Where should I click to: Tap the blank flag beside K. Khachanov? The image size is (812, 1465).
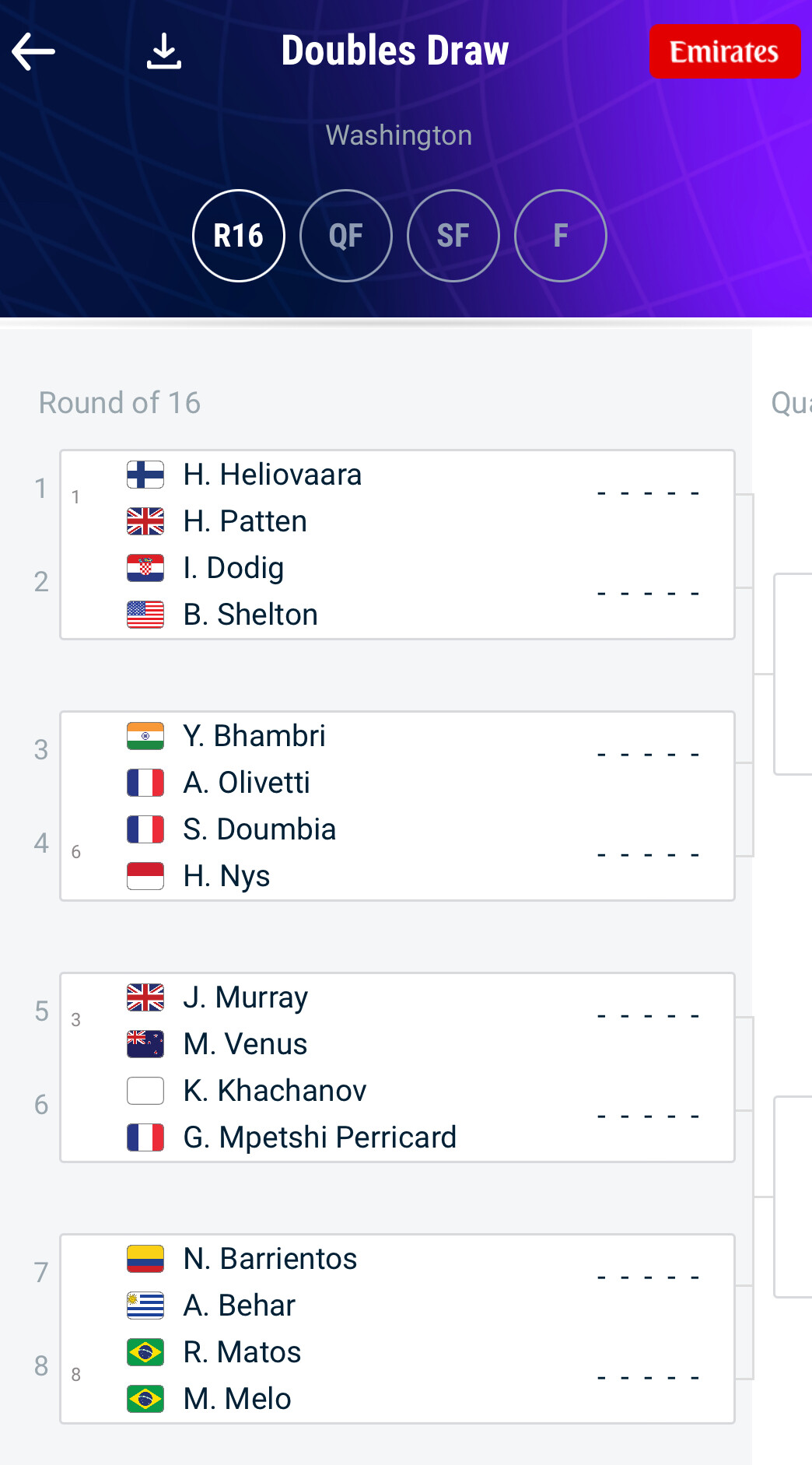point(145,1091)
